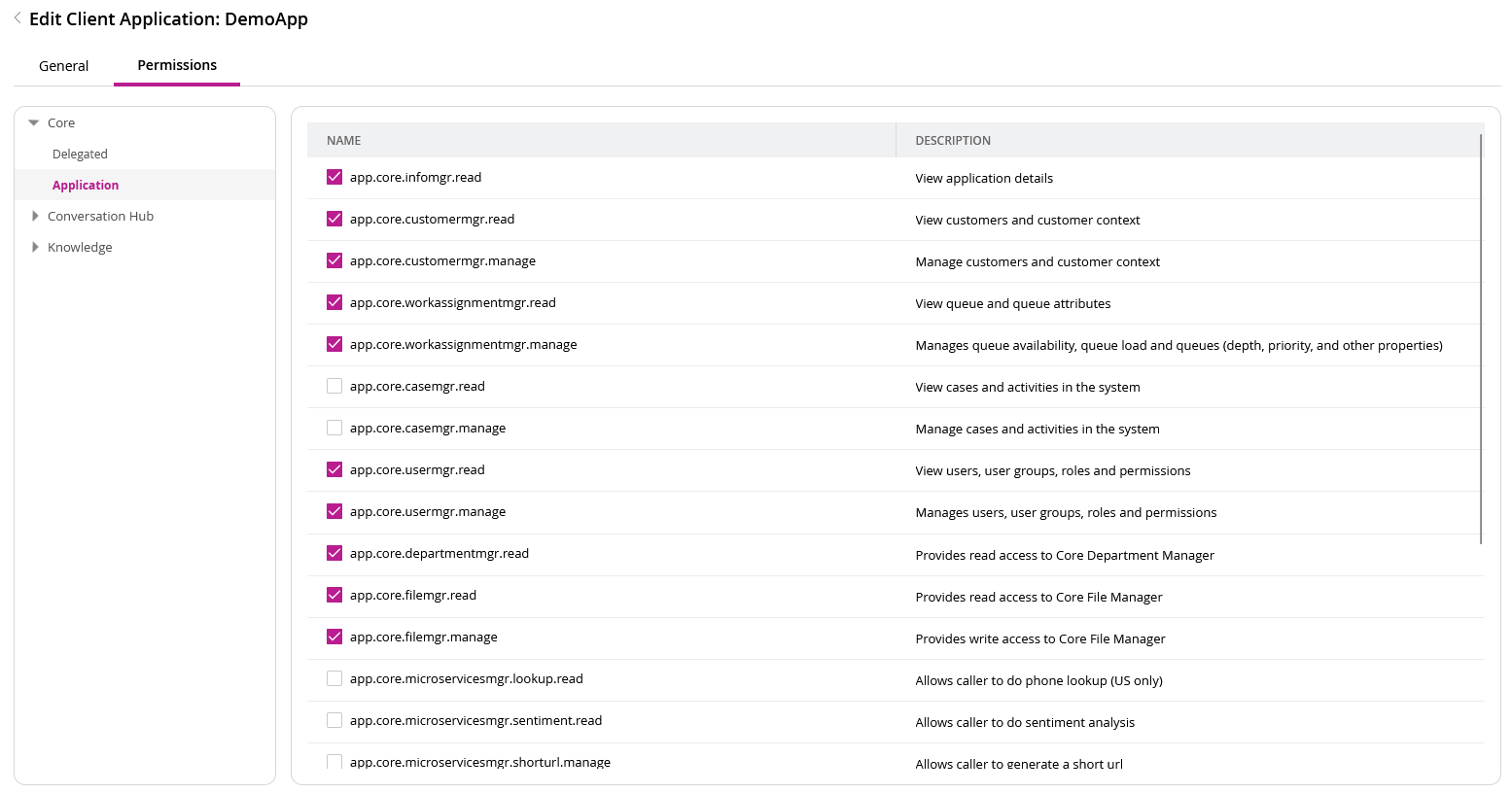The width and height of the screenshot is (1512, 793).
Task: Disable app.core.customermgr.read checkbox
Action: tap(334, 219)
